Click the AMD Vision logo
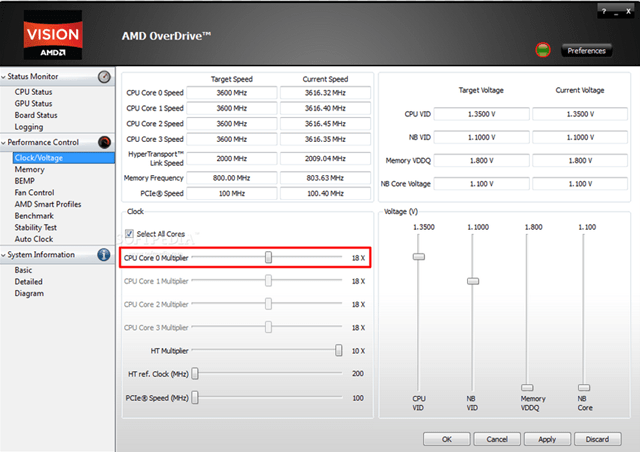The image size is (640, 452). (53, 35)
